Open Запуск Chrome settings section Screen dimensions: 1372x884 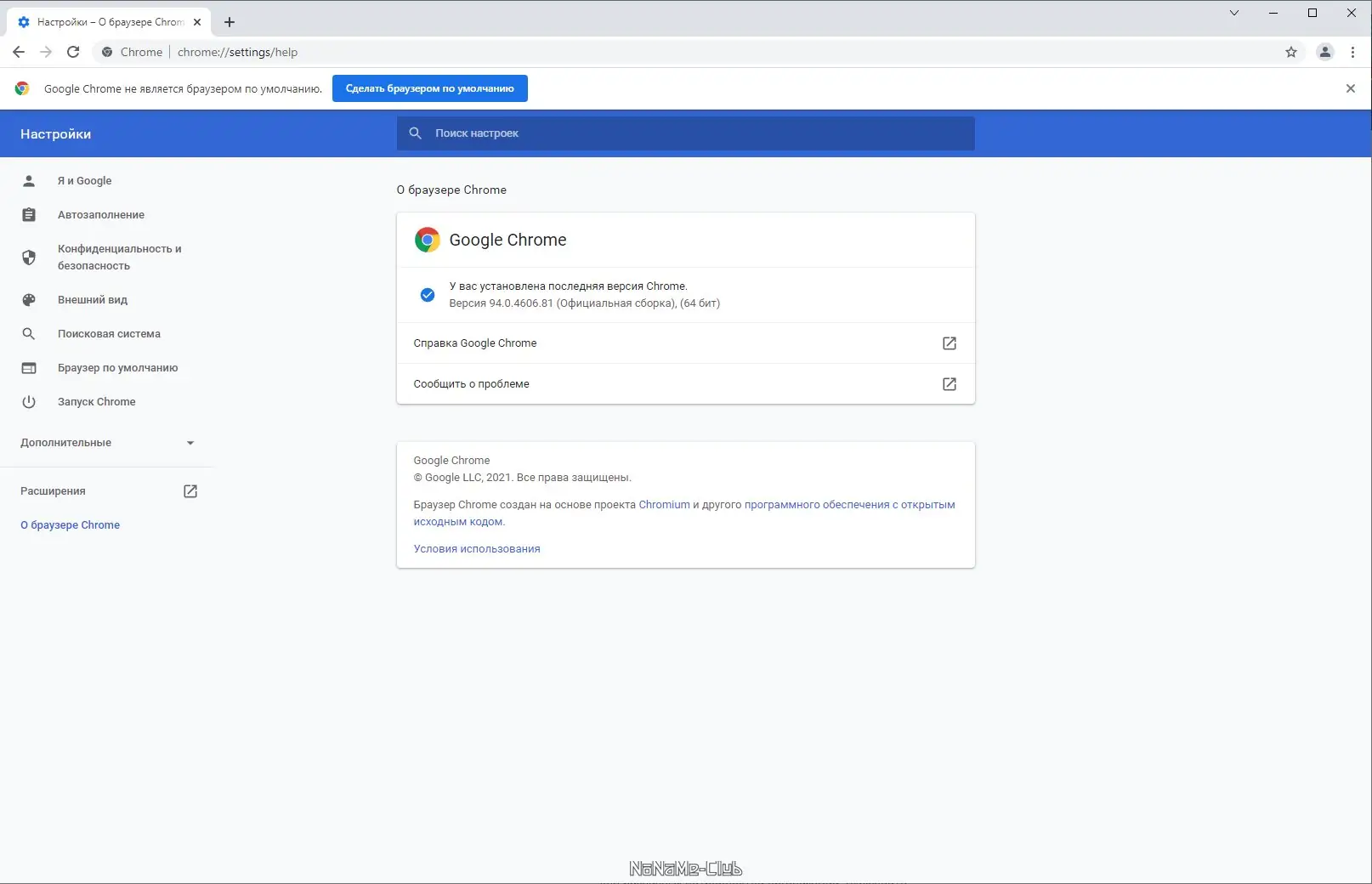[97, 402]
